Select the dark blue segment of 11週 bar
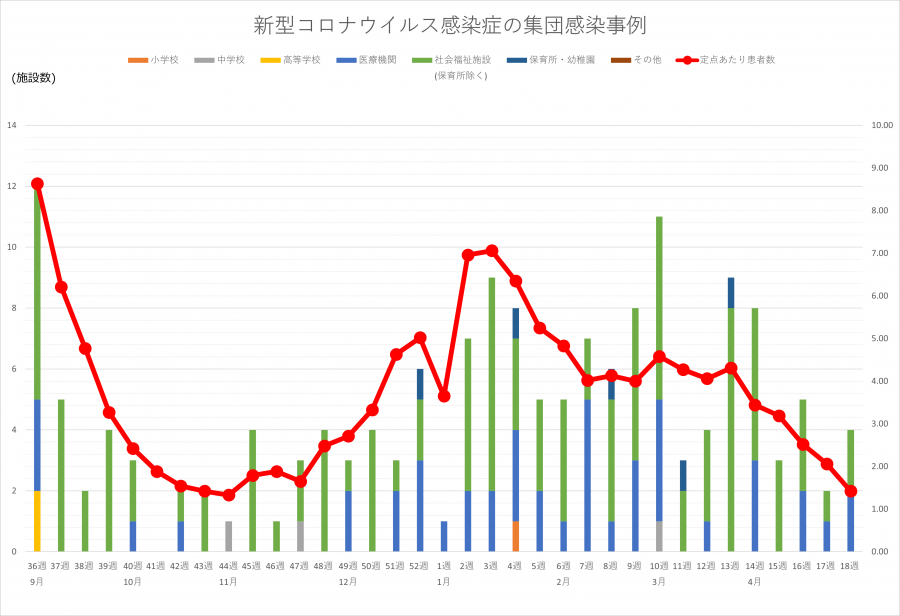The image size is (900, 616). [x=683, y=475]
